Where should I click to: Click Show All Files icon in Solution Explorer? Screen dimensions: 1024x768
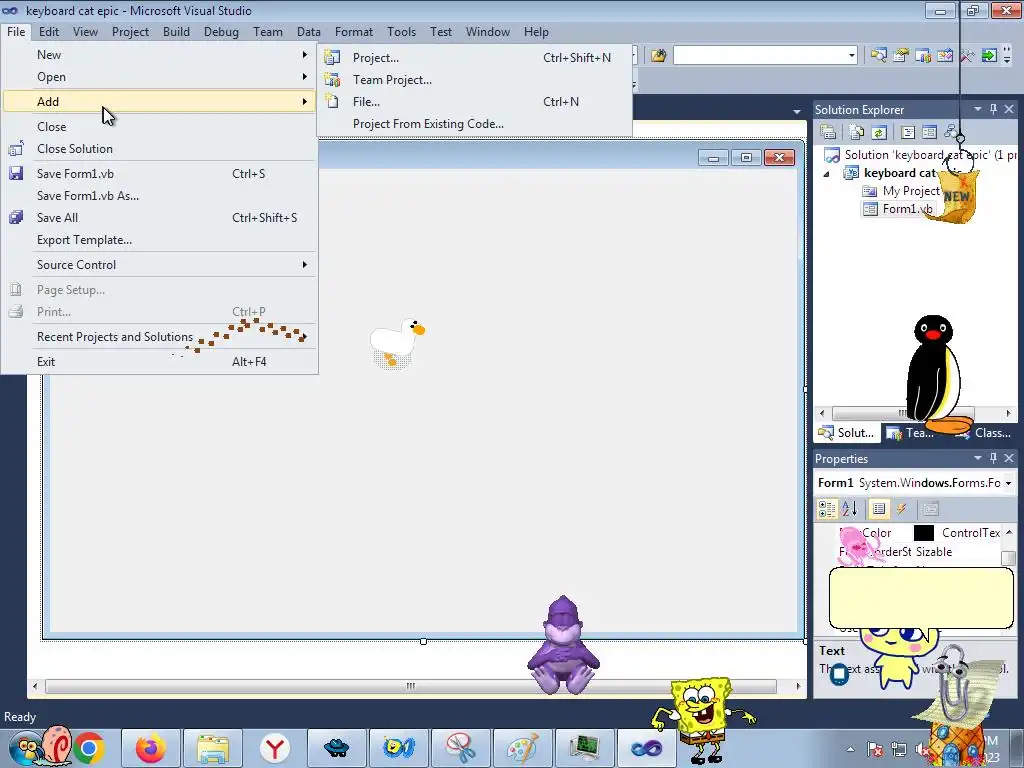pyautogui.click(x=857, y=133)
